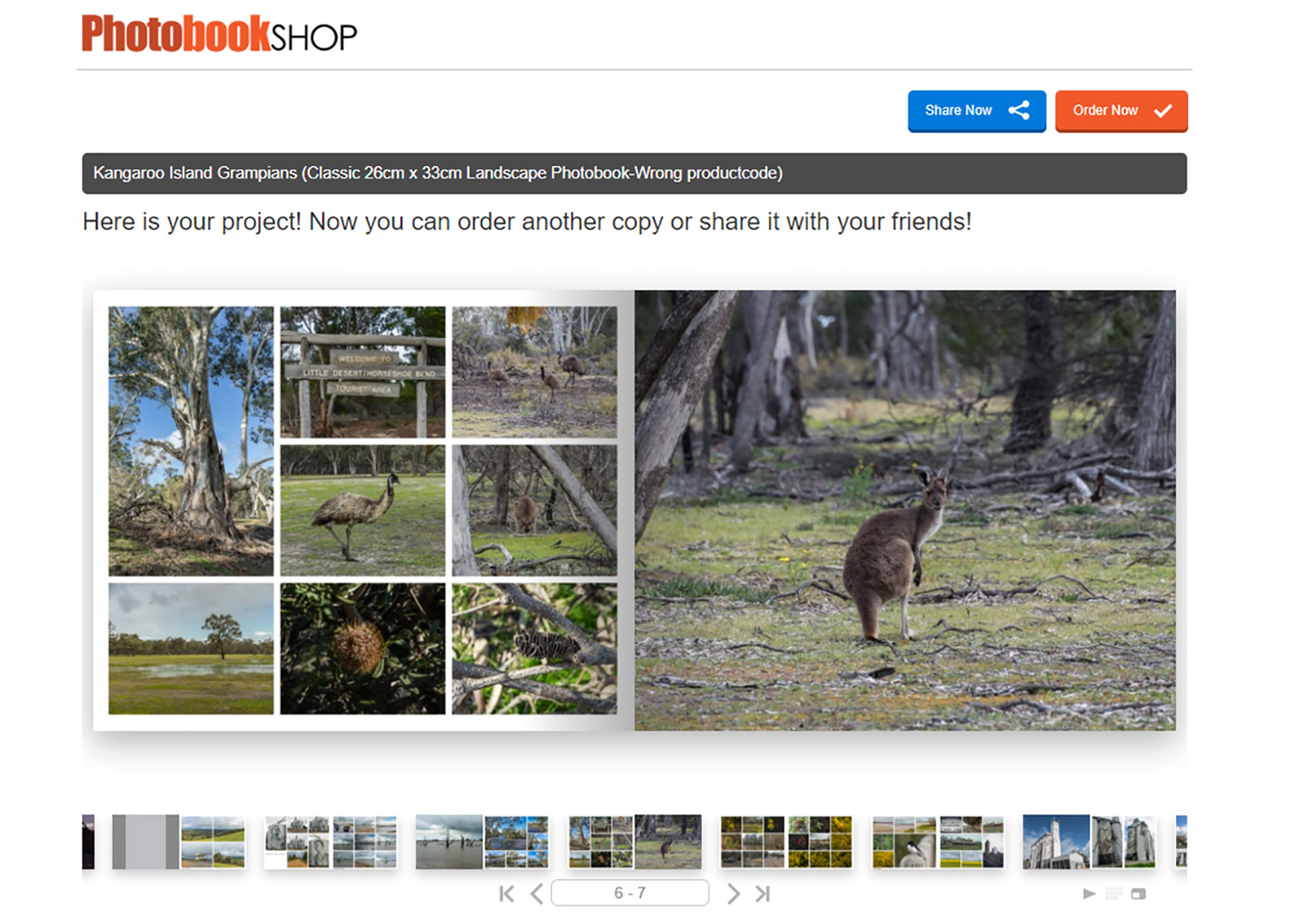Jump to the last page of the book
Image resolution: width=1295 pixels, height=924 pixels.
pyautogui.click(x=762, y=893)
